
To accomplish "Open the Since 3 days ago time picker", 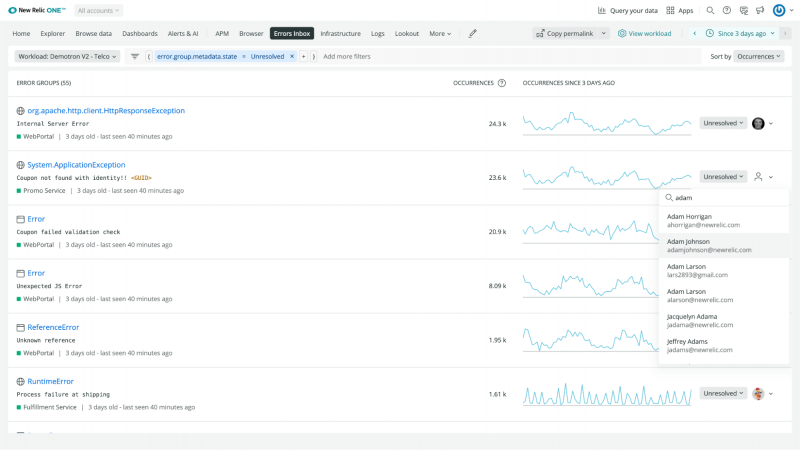I will (x=740, y=34).
